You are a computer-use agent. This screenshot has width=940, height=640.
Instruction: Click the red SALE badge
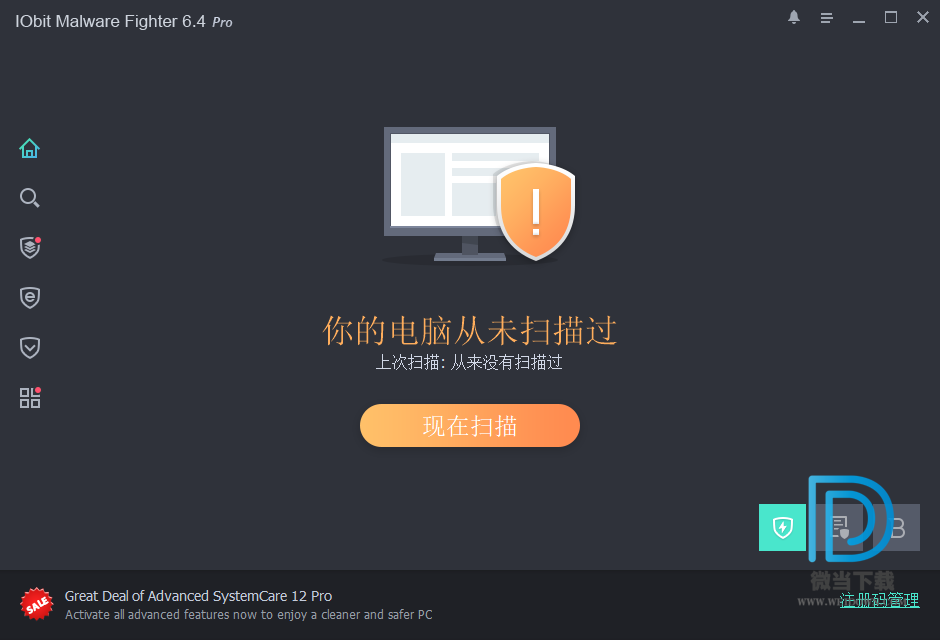click(37, 604)
